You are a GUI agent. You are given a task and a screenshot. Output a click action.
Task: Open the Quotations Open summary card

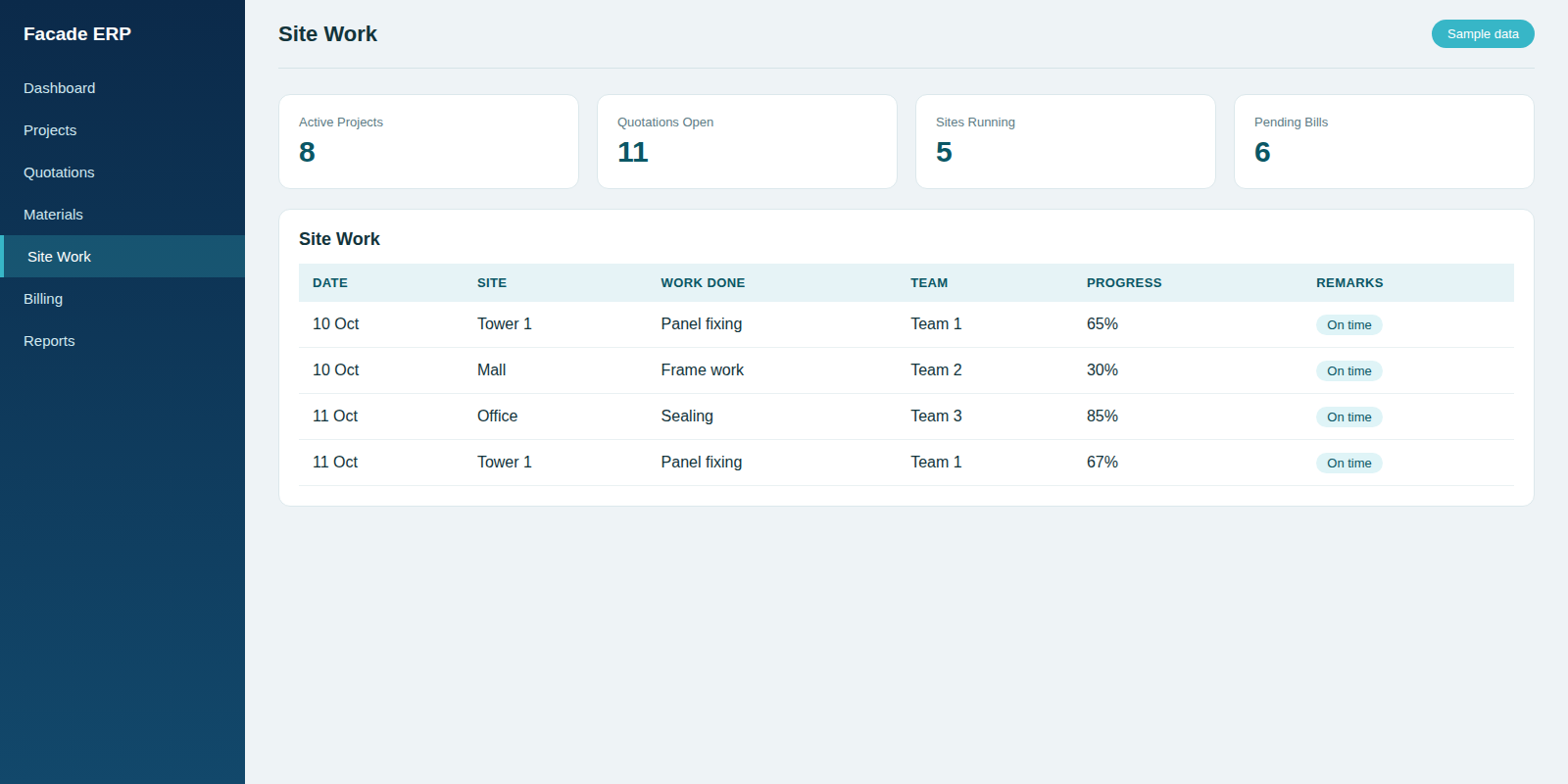[x=747, y=142]
